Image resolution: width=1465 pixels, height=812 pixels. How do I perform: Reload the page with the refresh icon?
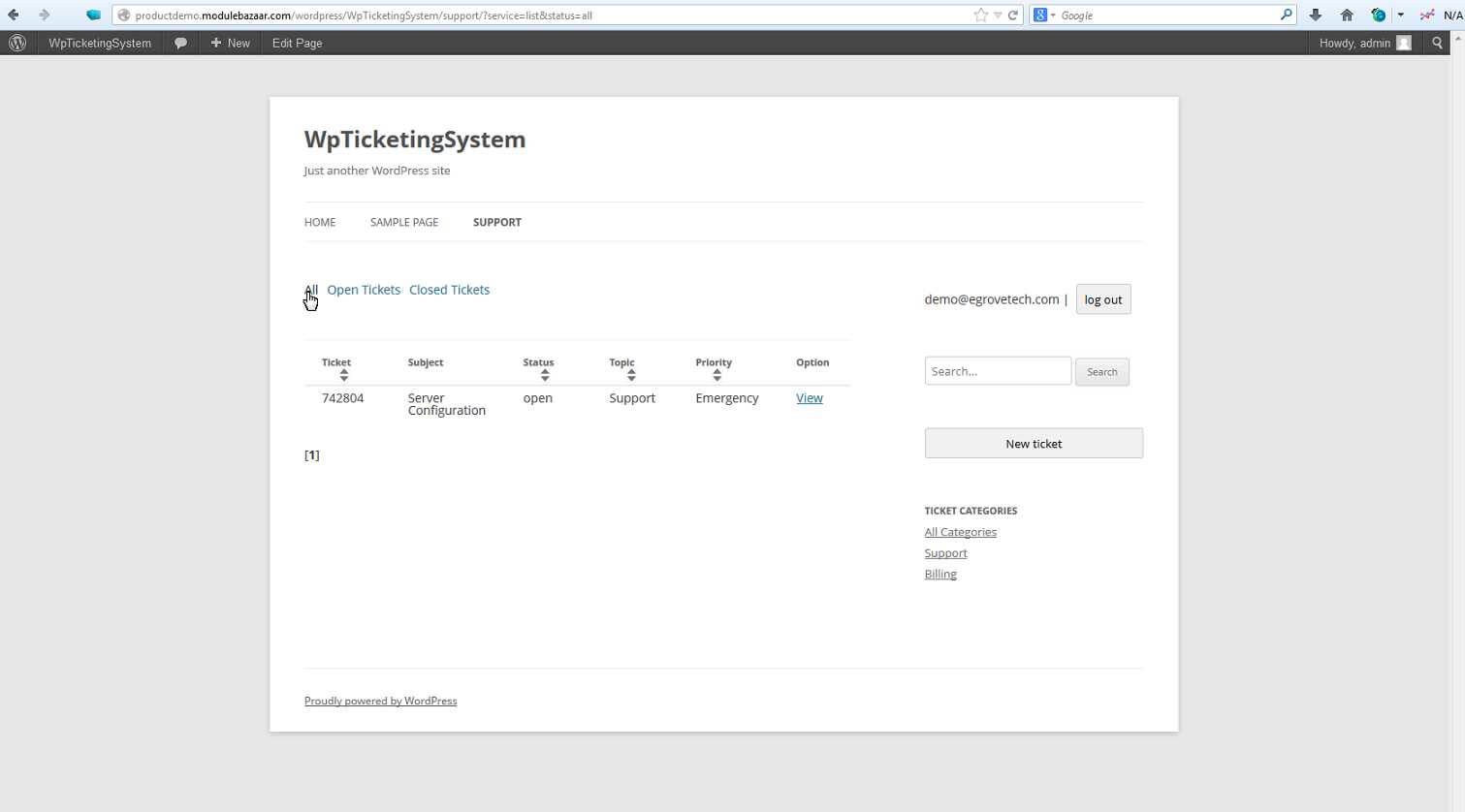click(x=1013, y=15)
